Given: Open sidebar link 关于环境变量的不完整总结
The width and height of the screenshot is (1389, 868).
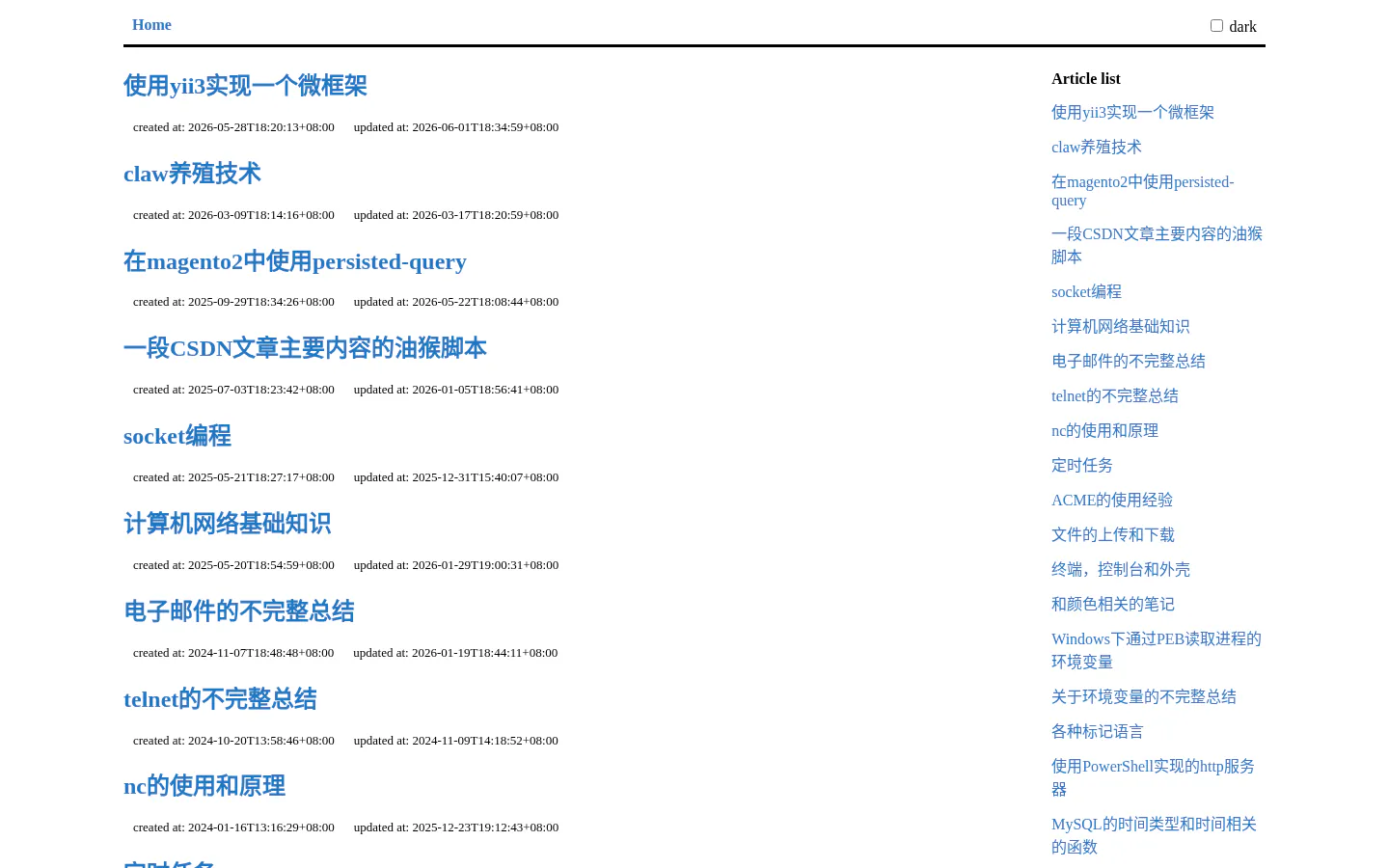Looking at the screenshot, I should (x=1144, y=697).
